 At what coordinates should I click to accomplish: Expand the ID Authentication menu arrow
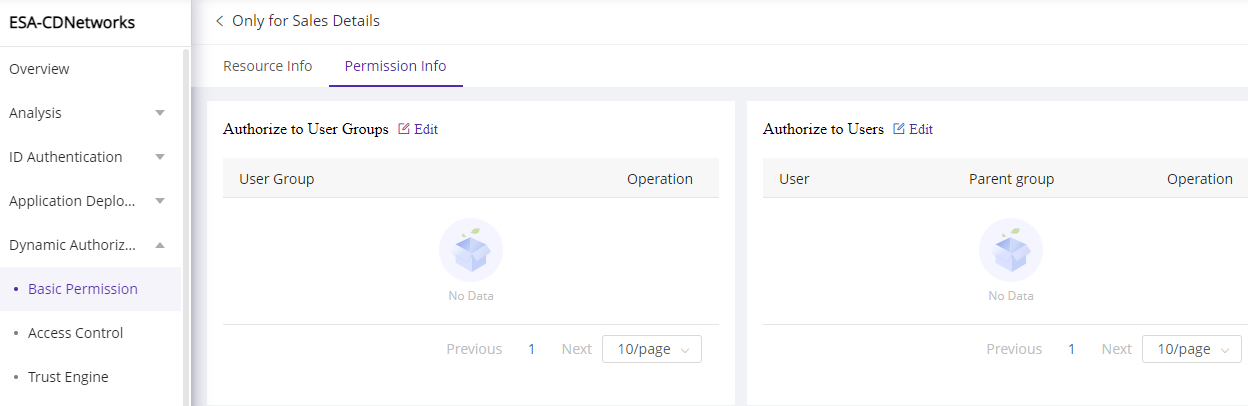click(x=160, y=157)
